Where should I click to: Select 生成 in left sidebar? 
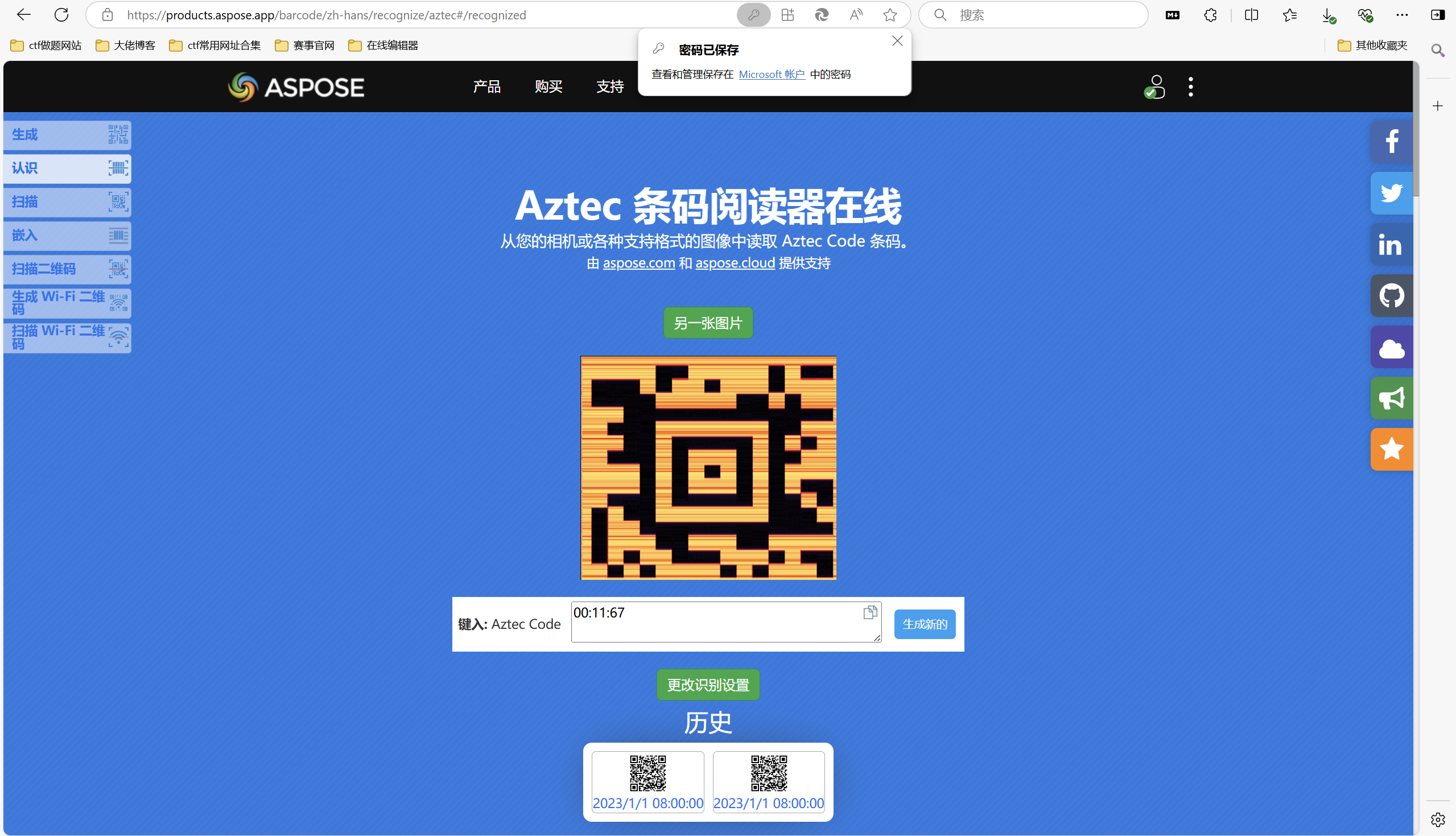[67, 135]
